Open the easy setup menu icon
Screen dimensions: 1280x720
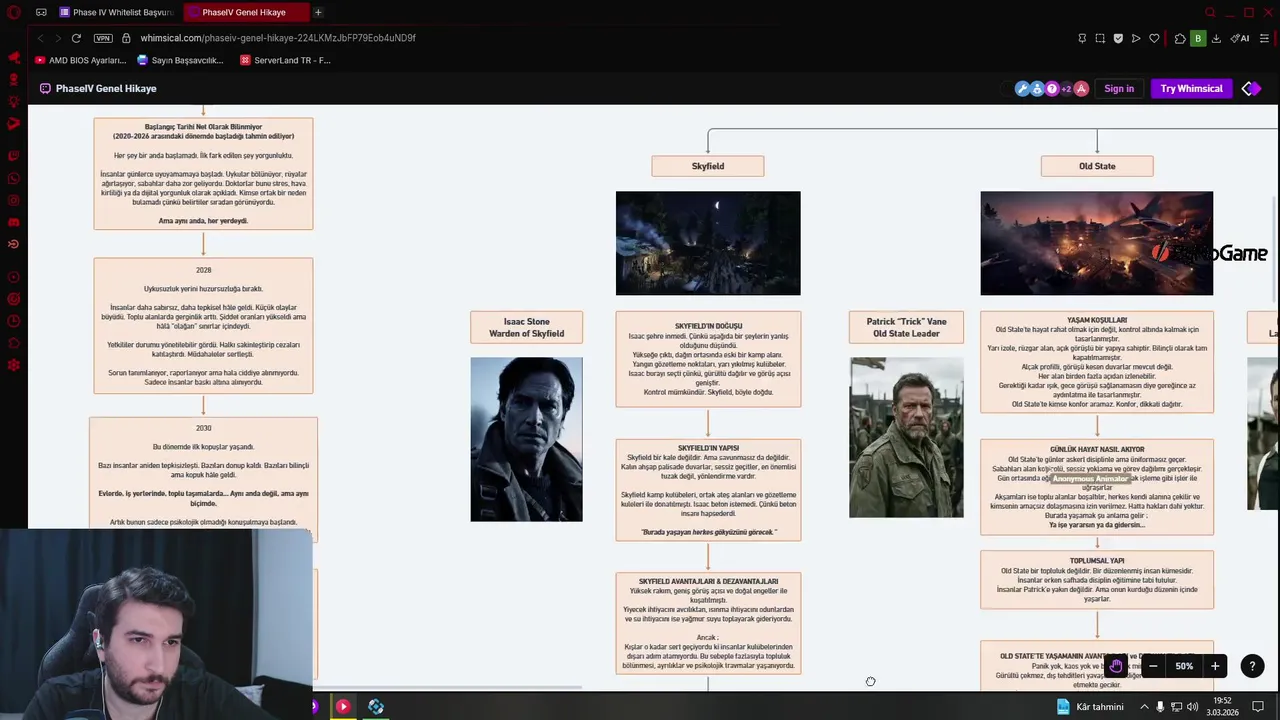coord(1265,38)
